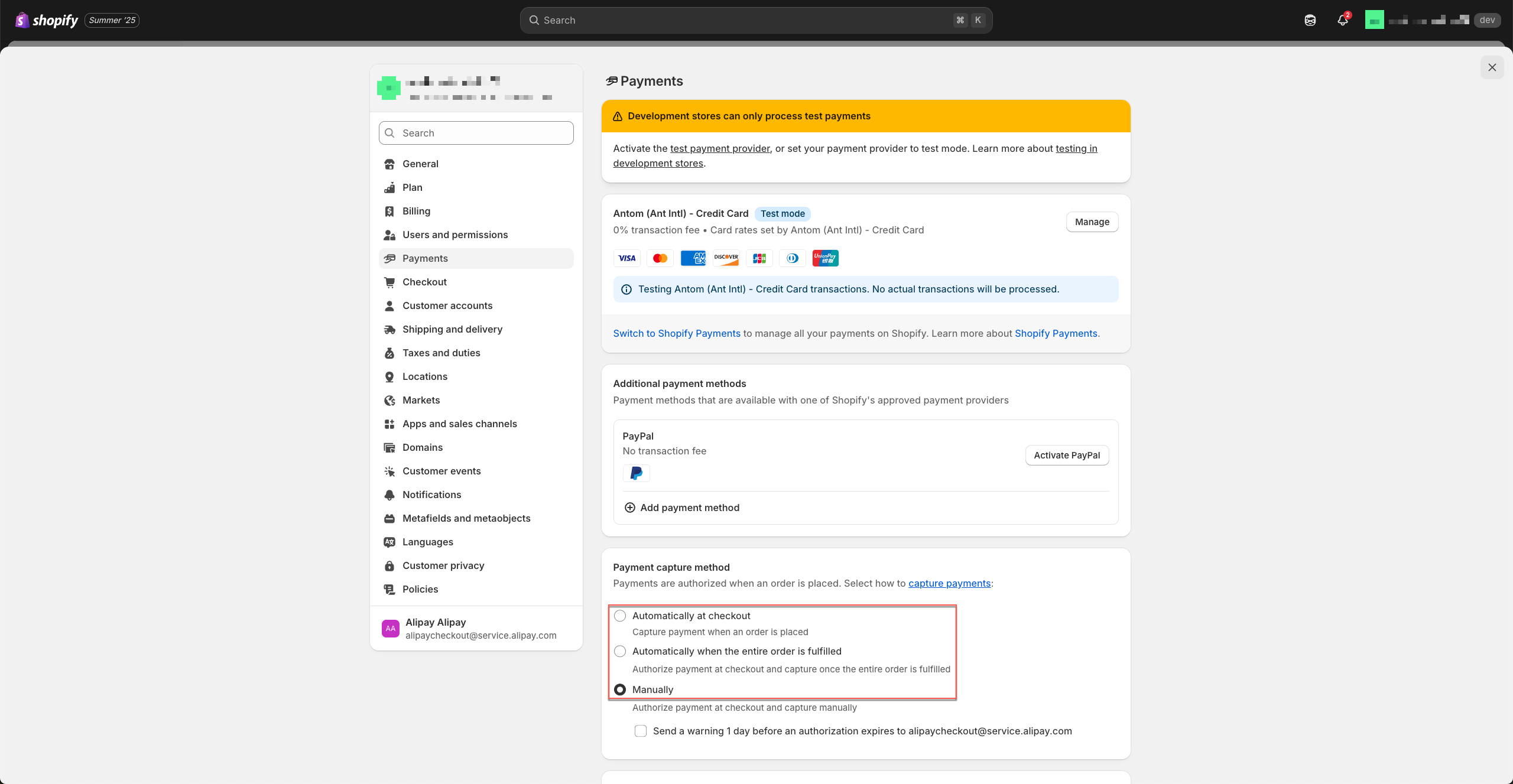Screen dimensions: 1513x784
Task: Click Switch to Shopify Payments link
Action: click(677, 333)
